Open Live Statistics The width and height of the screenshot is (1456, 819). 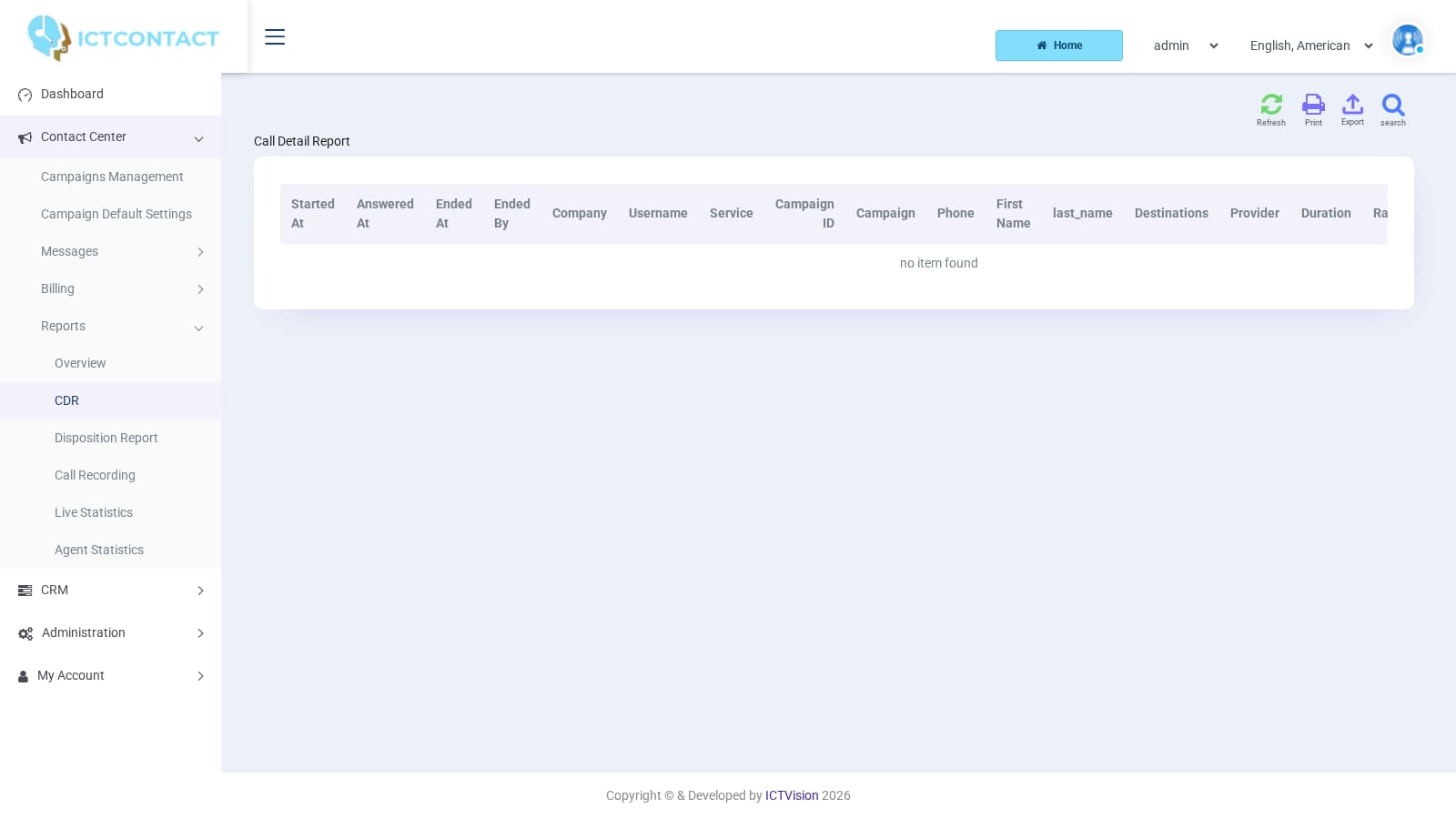tap(94, 512)
